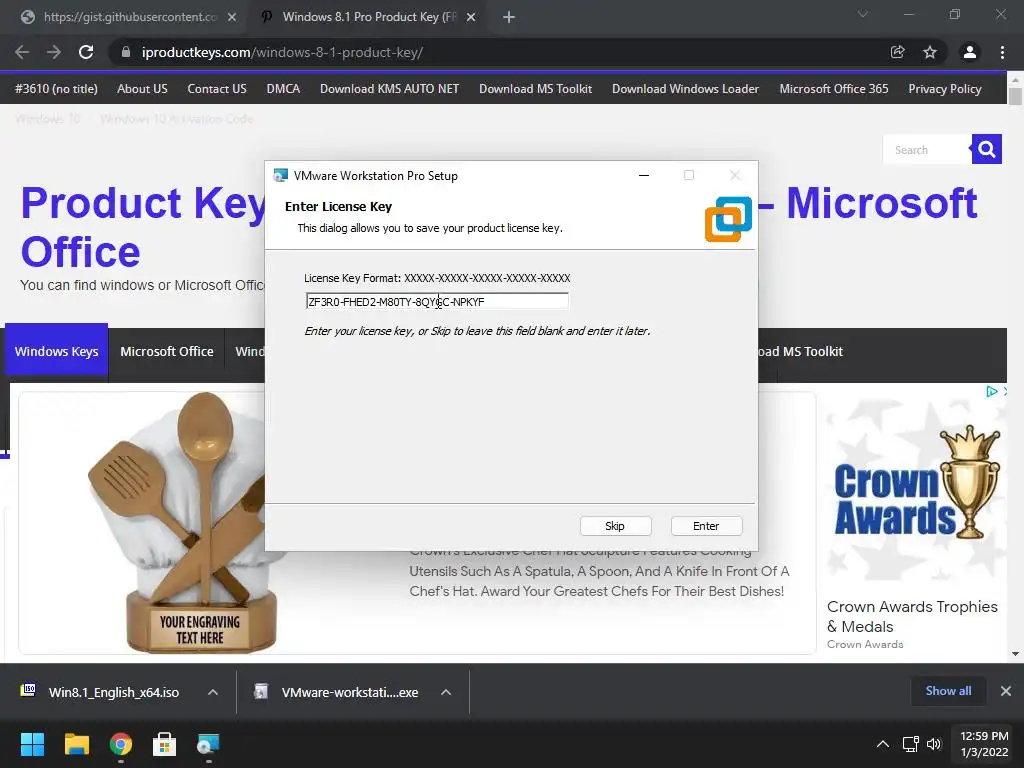Click Download Windows Loader link

[x=685, y=89]
